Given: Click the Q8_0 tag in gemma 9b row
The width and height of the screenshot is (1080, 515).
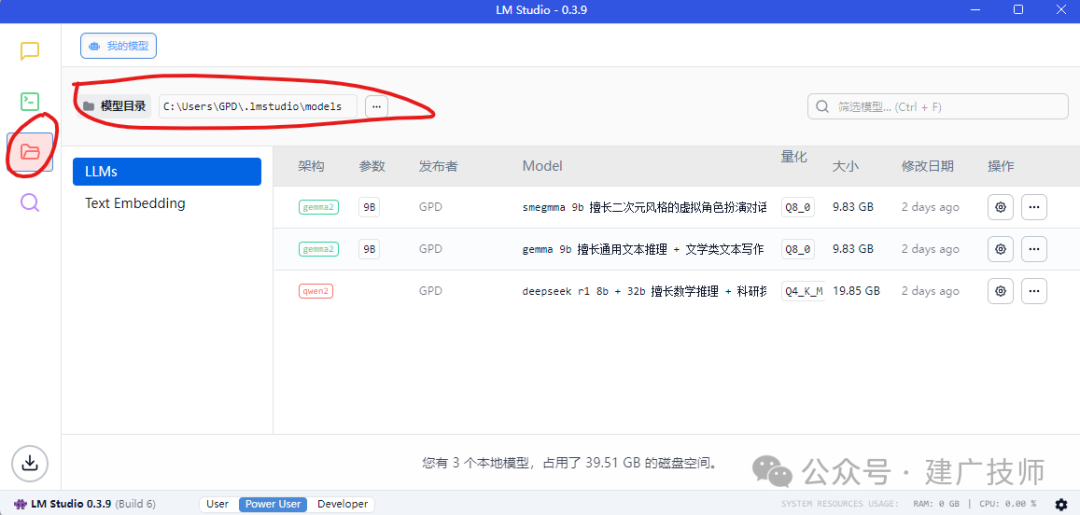Looking at the screenshot, I should point(798,249).
